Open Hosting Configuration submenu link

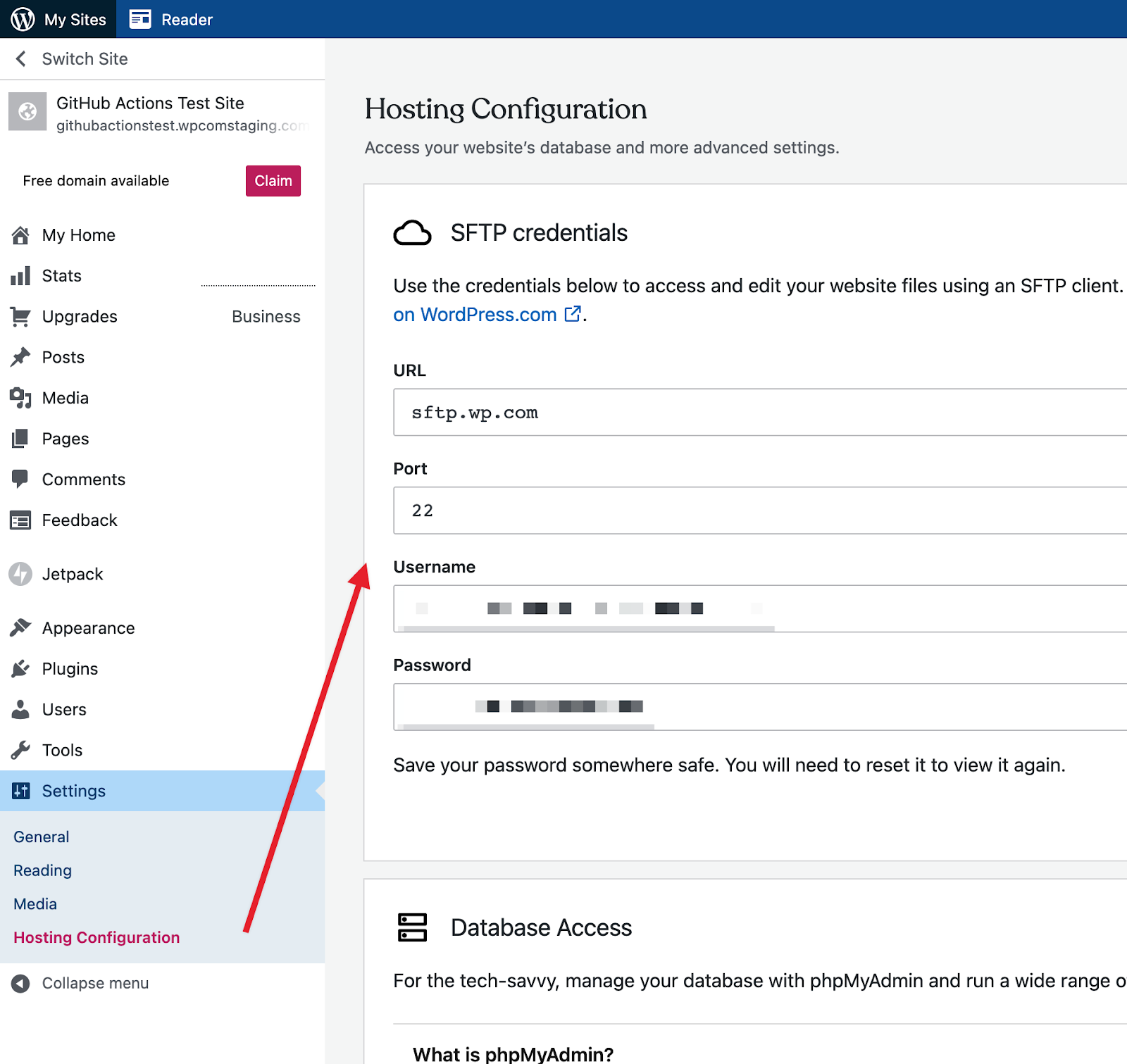pyautogui.click(x=96, y=937)
